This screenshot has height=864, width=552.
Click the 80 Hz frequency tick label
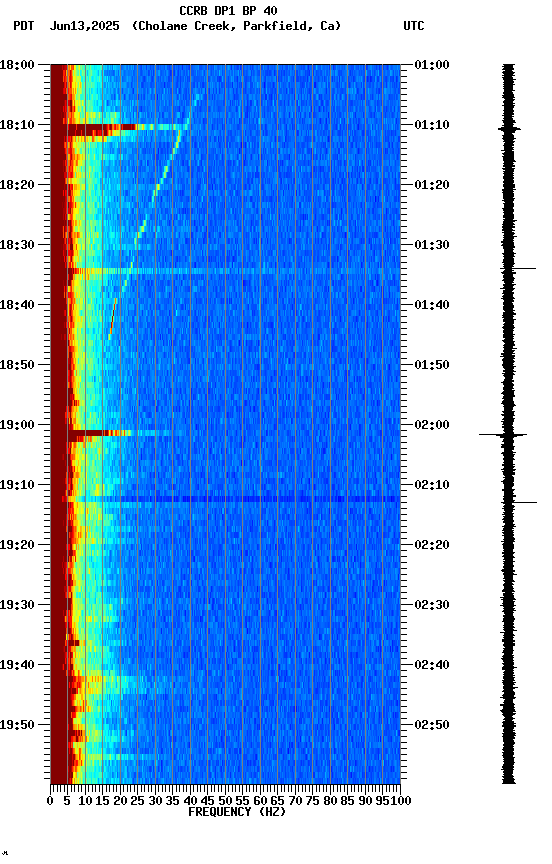click(x=330, y=801)
